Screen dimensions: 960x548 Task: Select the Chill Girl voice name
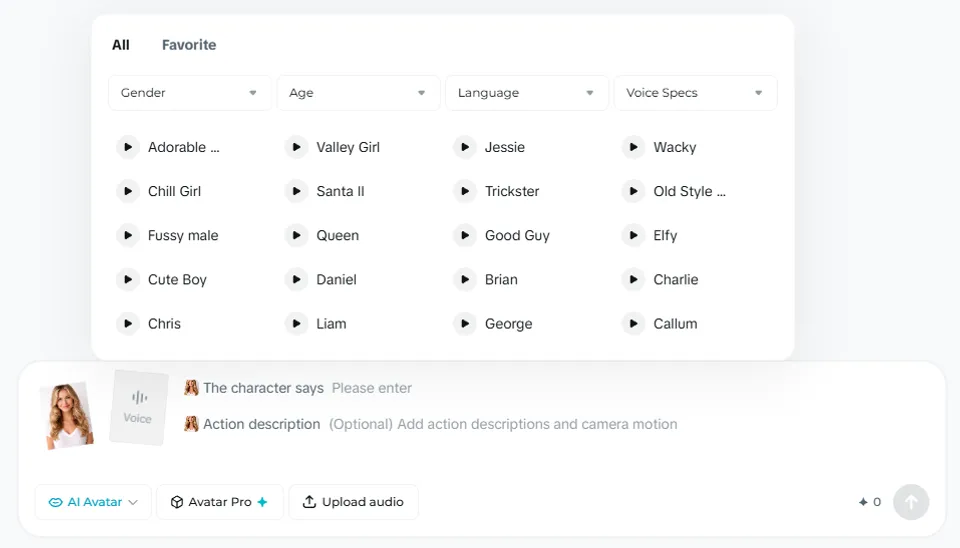pos(174,191)
